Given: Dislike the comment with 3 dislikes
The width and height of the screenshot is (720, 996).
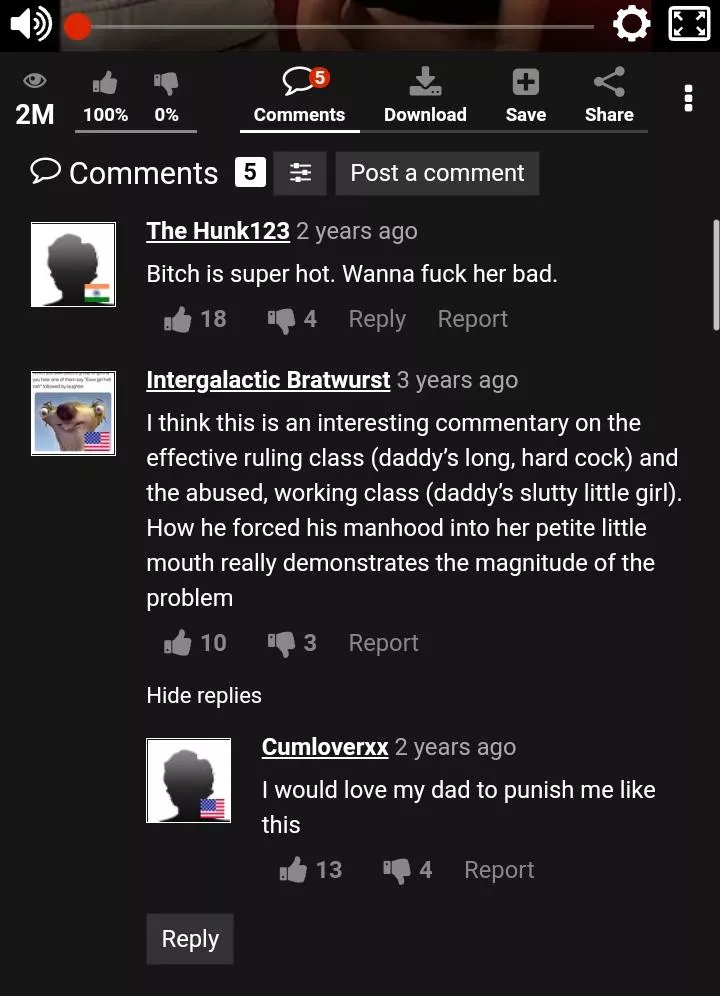Looking at the screenshot, I should [282, 643].
